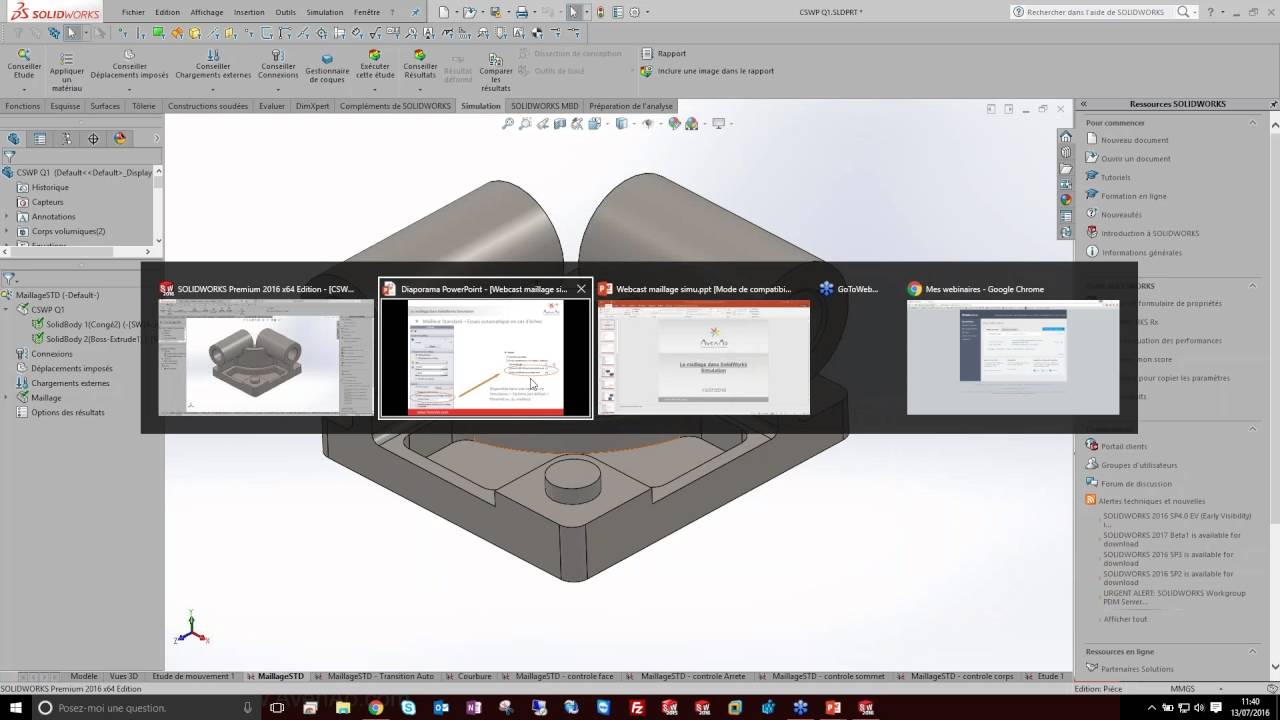The image size is (1280, 720).
Task: Click Formation en ligne link
Action: click(x=1134, y=196)
